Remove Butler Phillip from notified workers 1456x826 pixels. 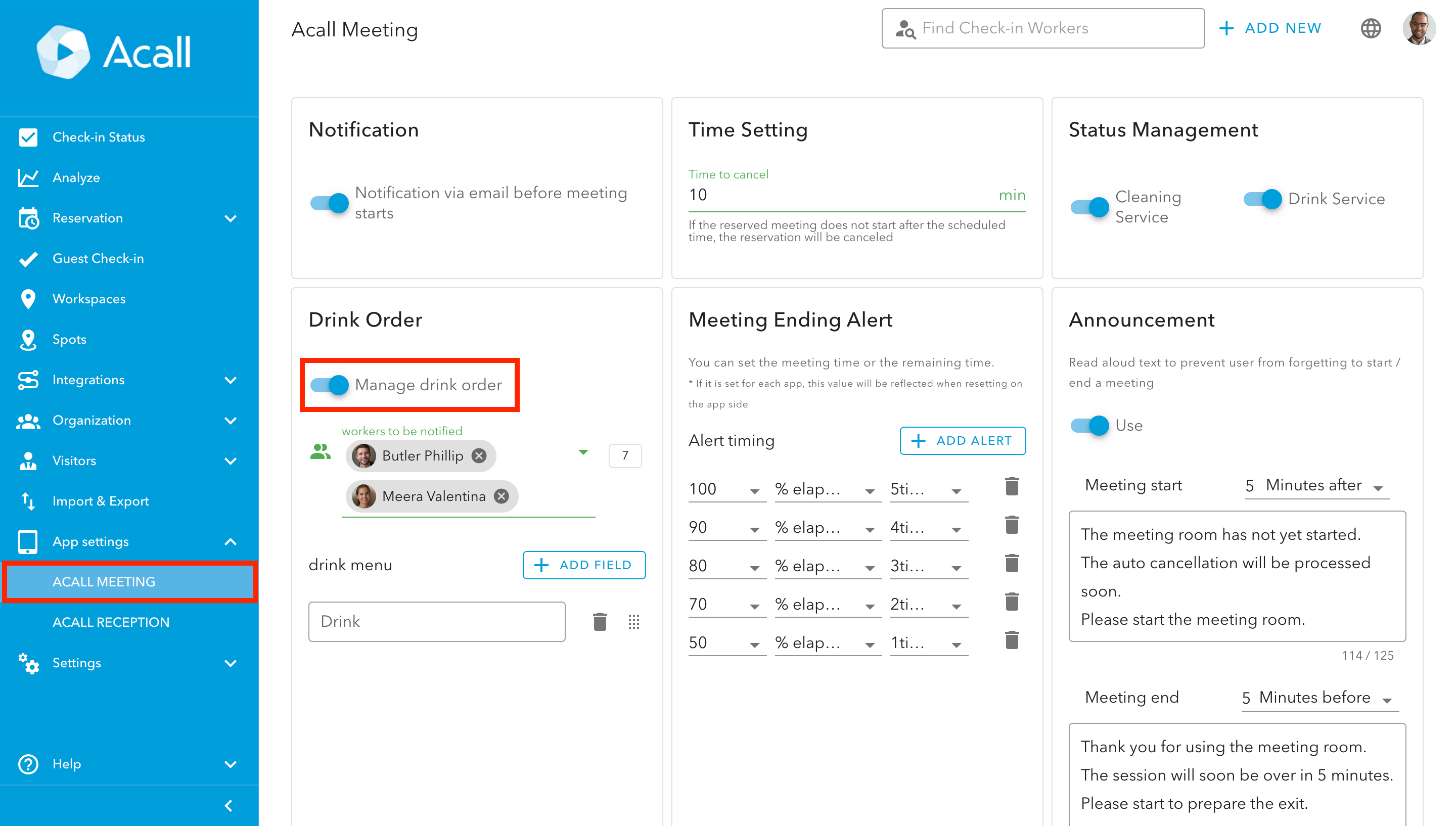pyautogui.click(x=479, y=455)
